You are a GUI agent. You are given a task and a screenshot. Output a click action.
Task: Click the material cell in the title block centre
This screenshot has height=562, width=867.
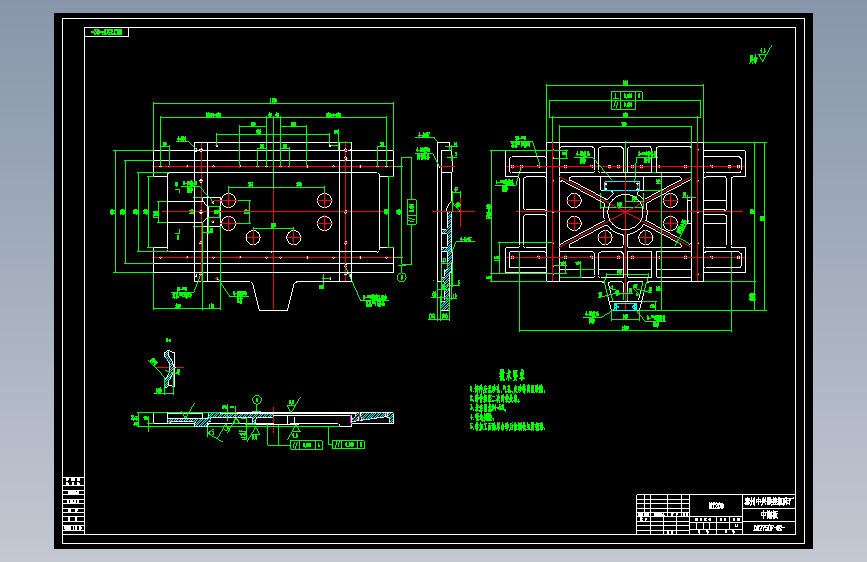pos(716,506)
